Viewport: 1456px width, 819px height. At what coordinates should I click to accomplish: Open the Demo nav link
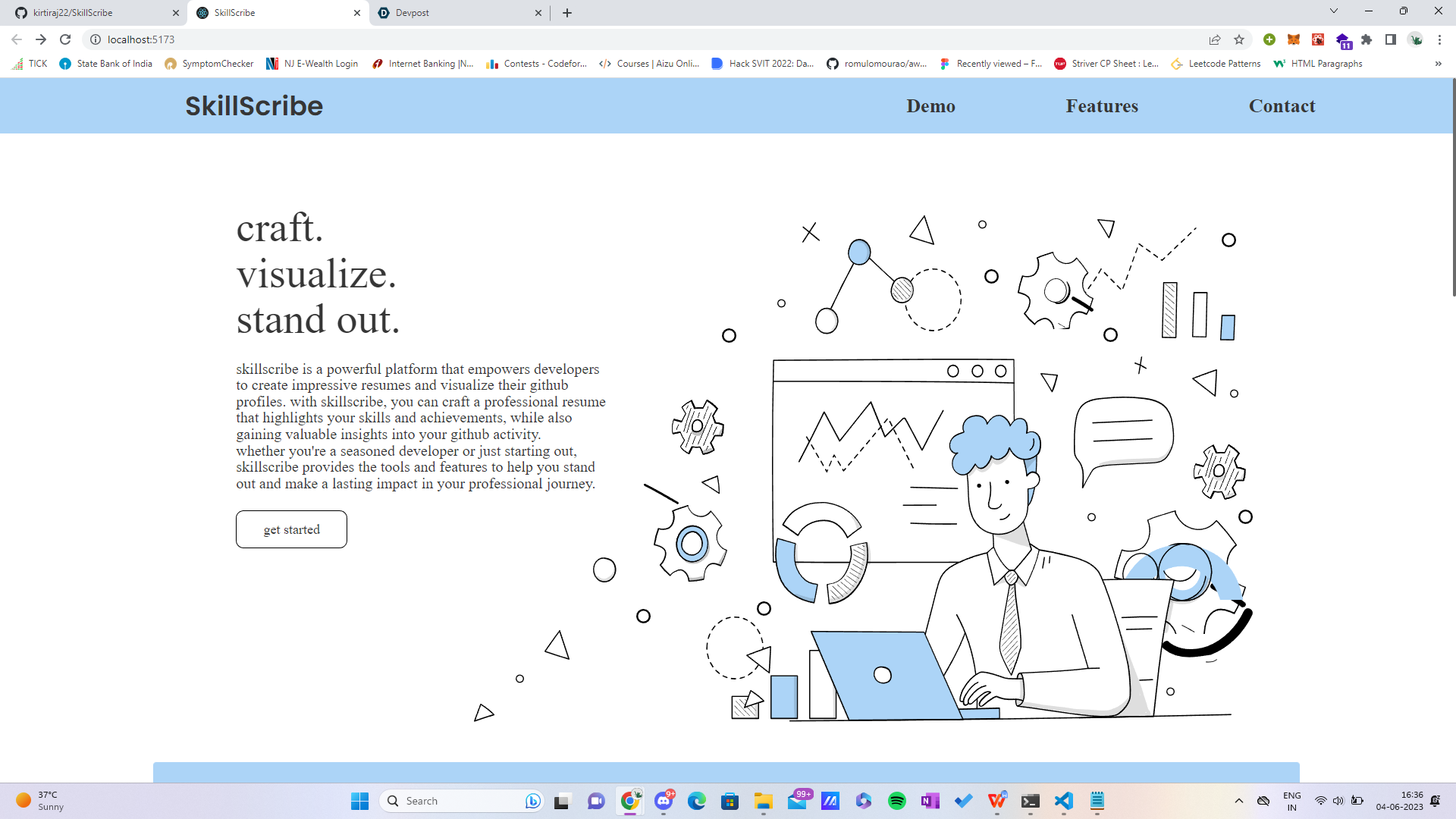[930, 106]
